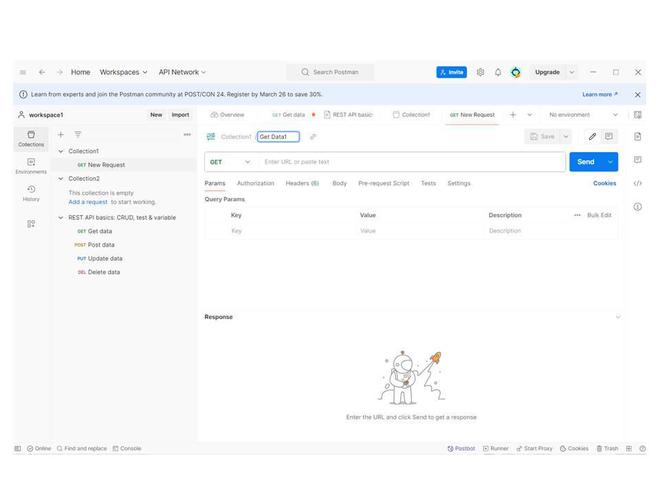
Task: Click the URL input field
Action: pos(412,162)
